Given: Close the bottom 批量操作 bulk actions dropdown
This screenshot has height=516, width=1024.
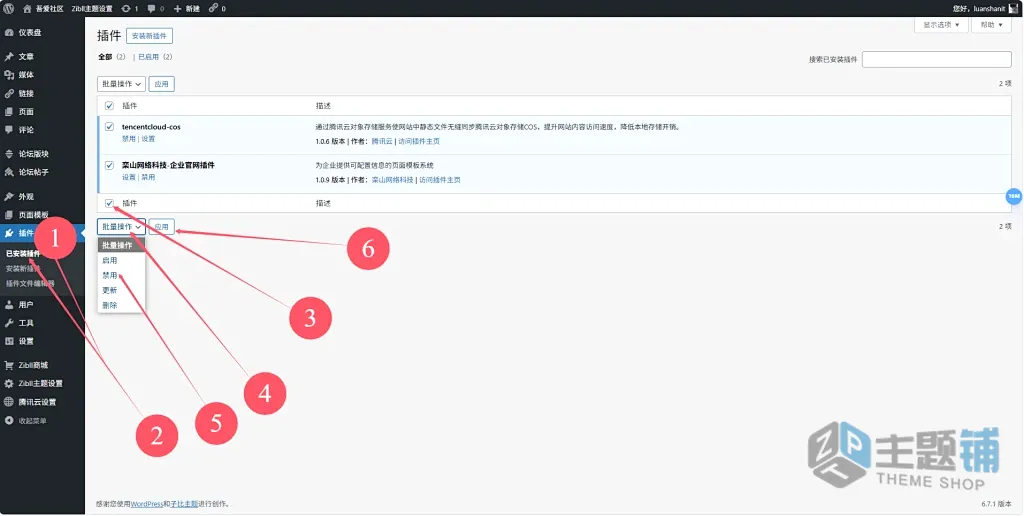Looking at the screenshot, I should coord(121,227).
